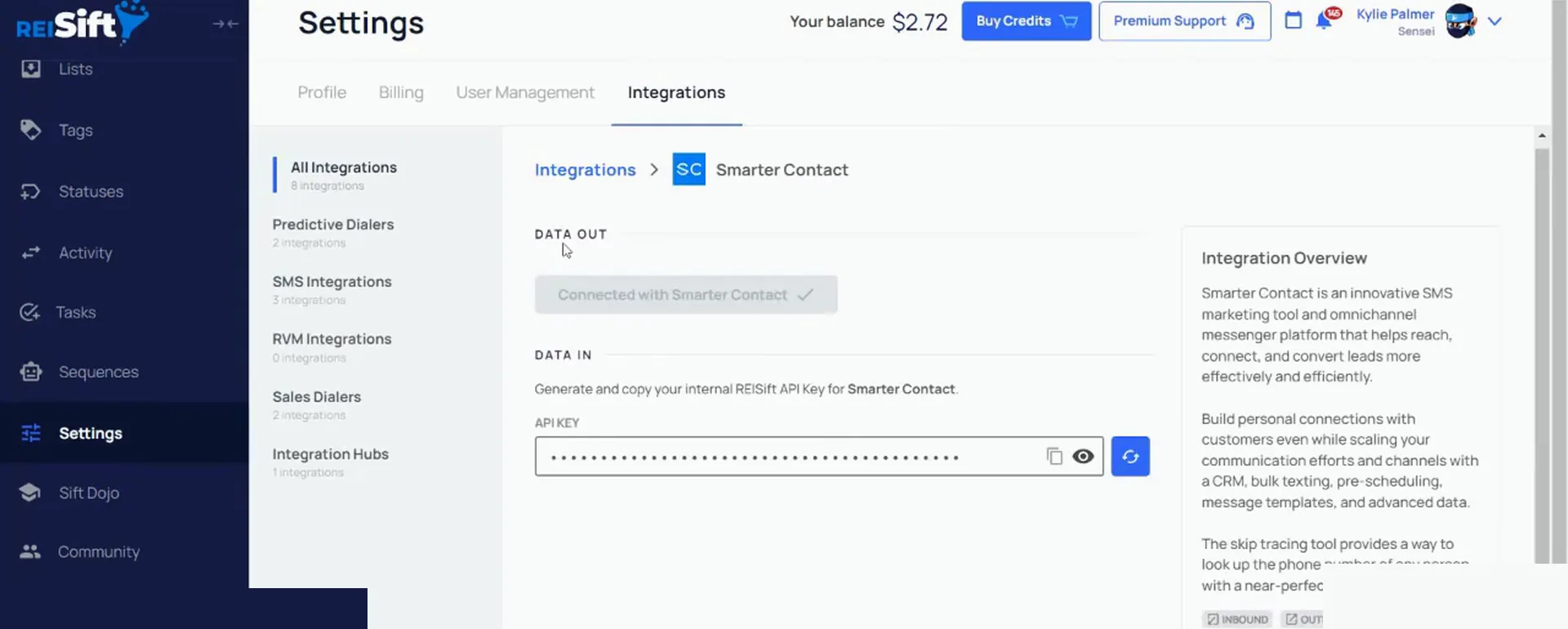Click the $2.72 balance amount
Image resolution: width=1568 pixels, height=629 pixels.
[920, 22]
